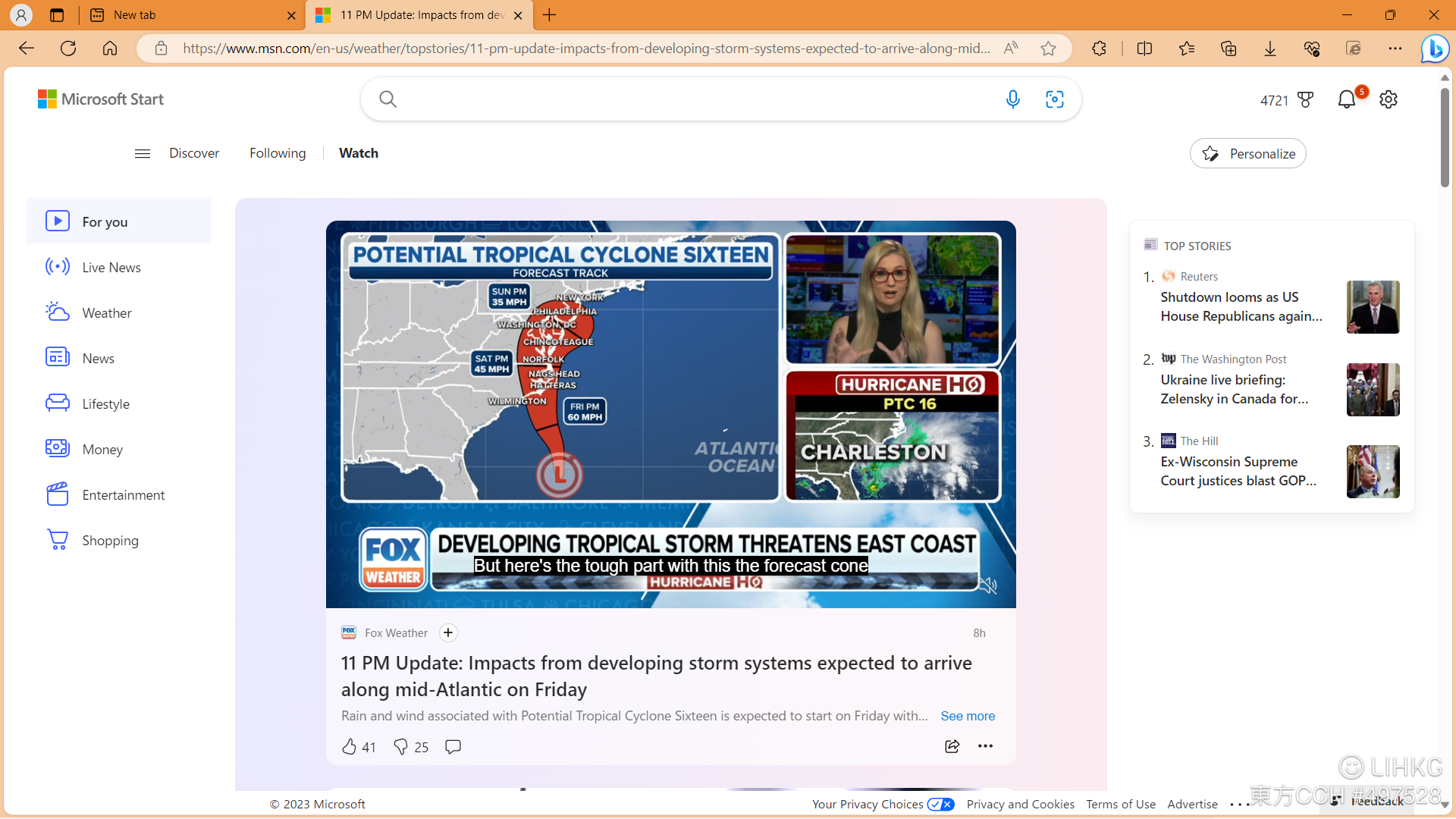This screenshot has height=819, width=1456.
Task: Open Your Privacy Choices link
Action: coord(883,804)
